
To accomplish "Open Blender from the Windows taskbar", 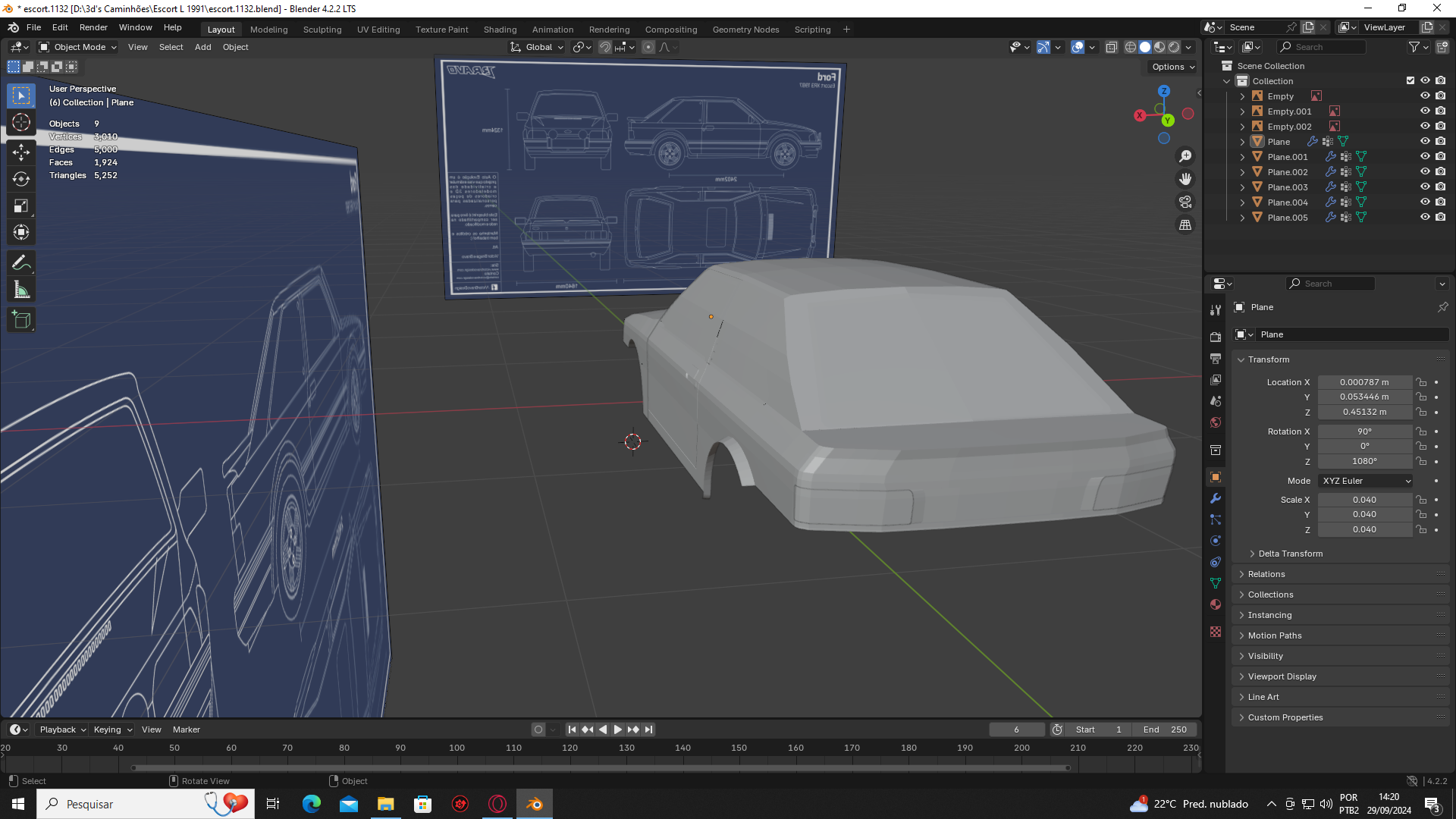I will point(535,804).
